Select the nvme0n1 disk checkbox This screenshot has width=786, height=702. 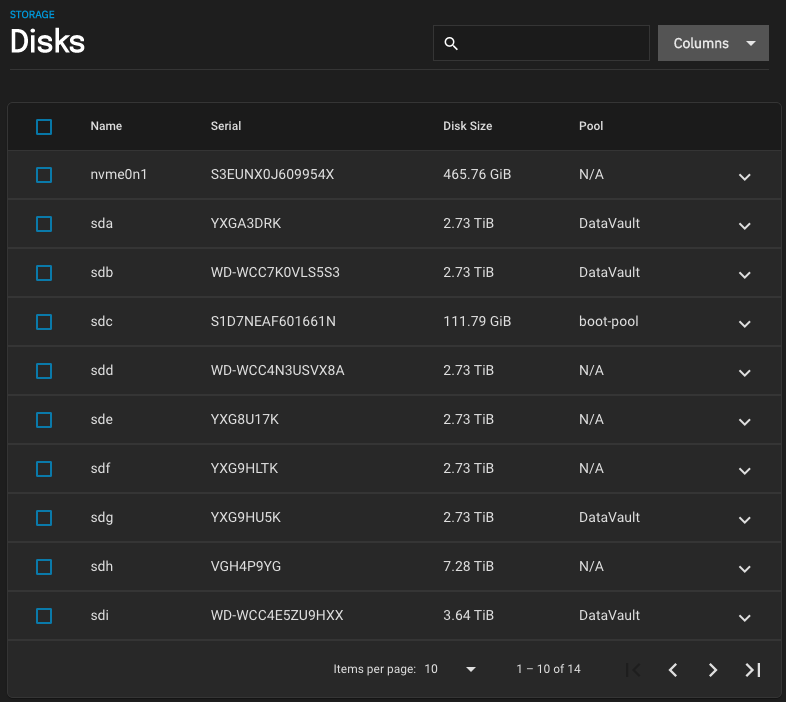point(44,175)
